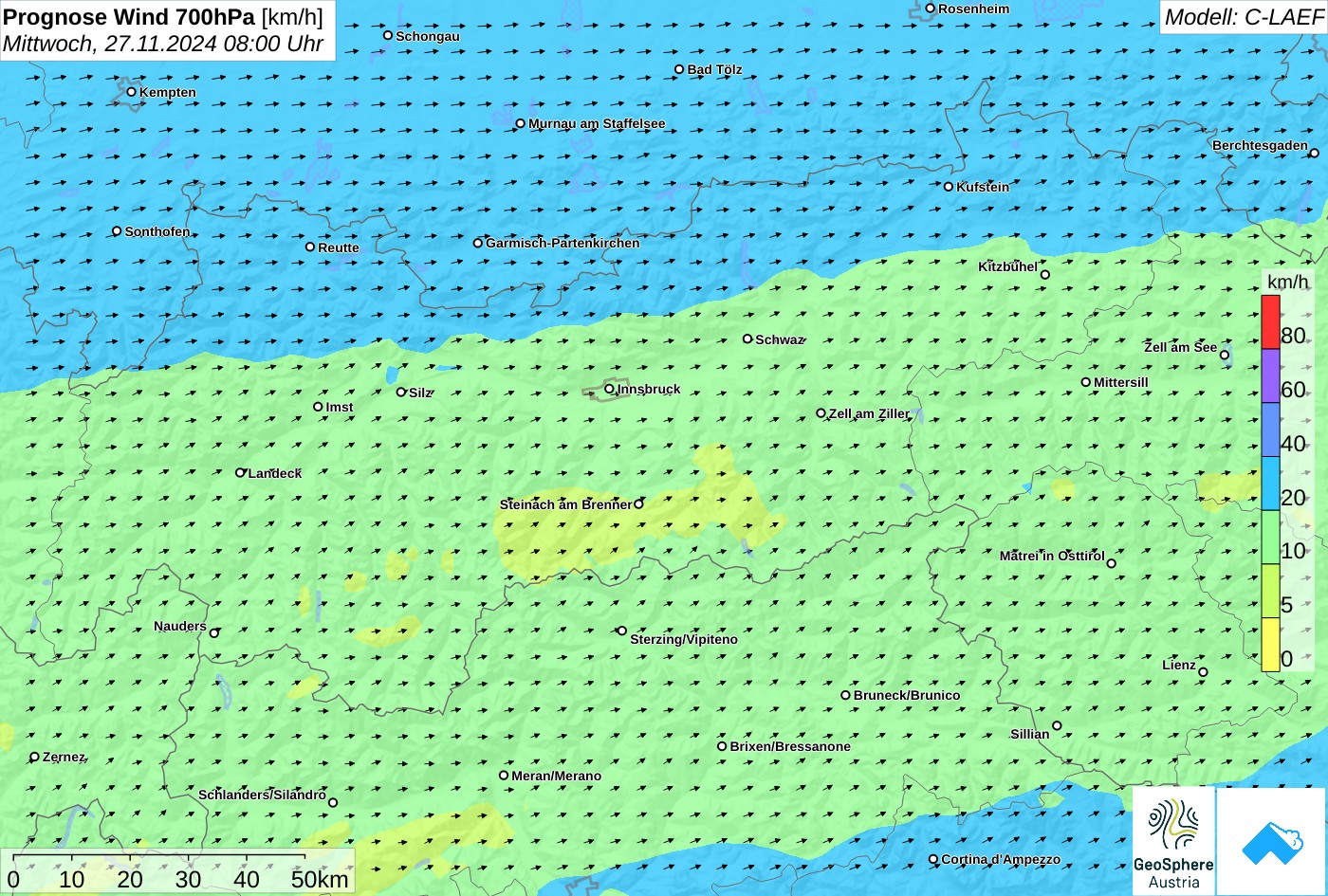
Task: Click the Meran/Merano marker
Action: [504, 775]
